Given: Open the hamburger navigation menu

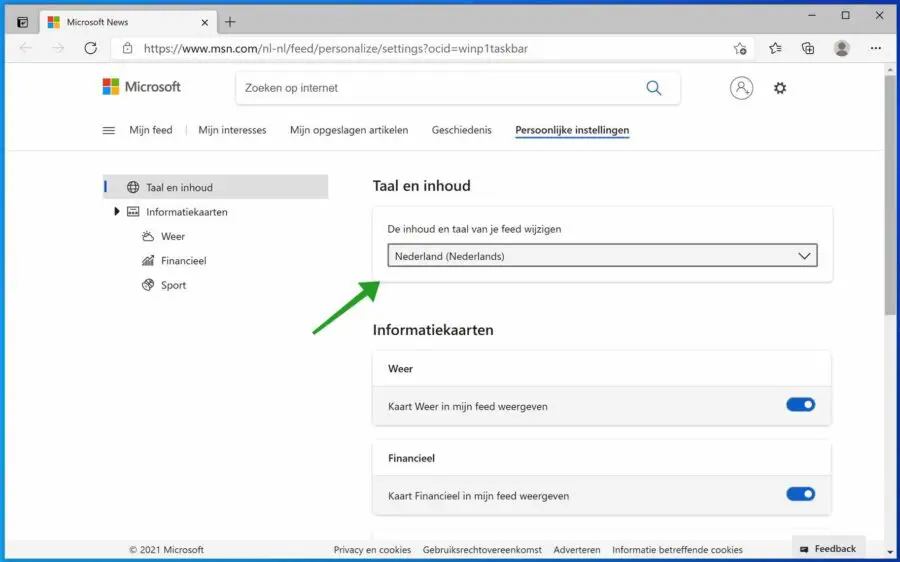Looking at the screenshot, I should (x=108, y=130).
